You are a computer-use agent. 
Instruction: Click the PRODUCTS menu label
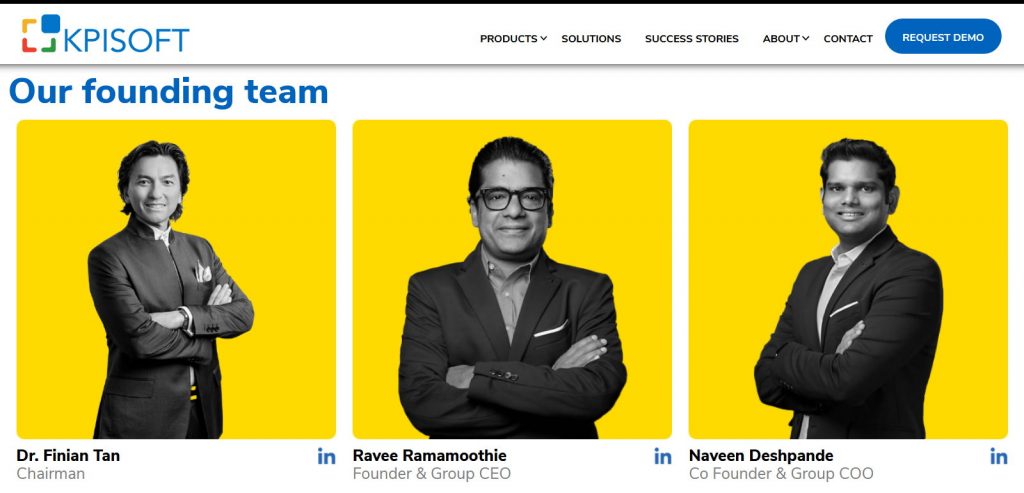(x=508, y=39)
